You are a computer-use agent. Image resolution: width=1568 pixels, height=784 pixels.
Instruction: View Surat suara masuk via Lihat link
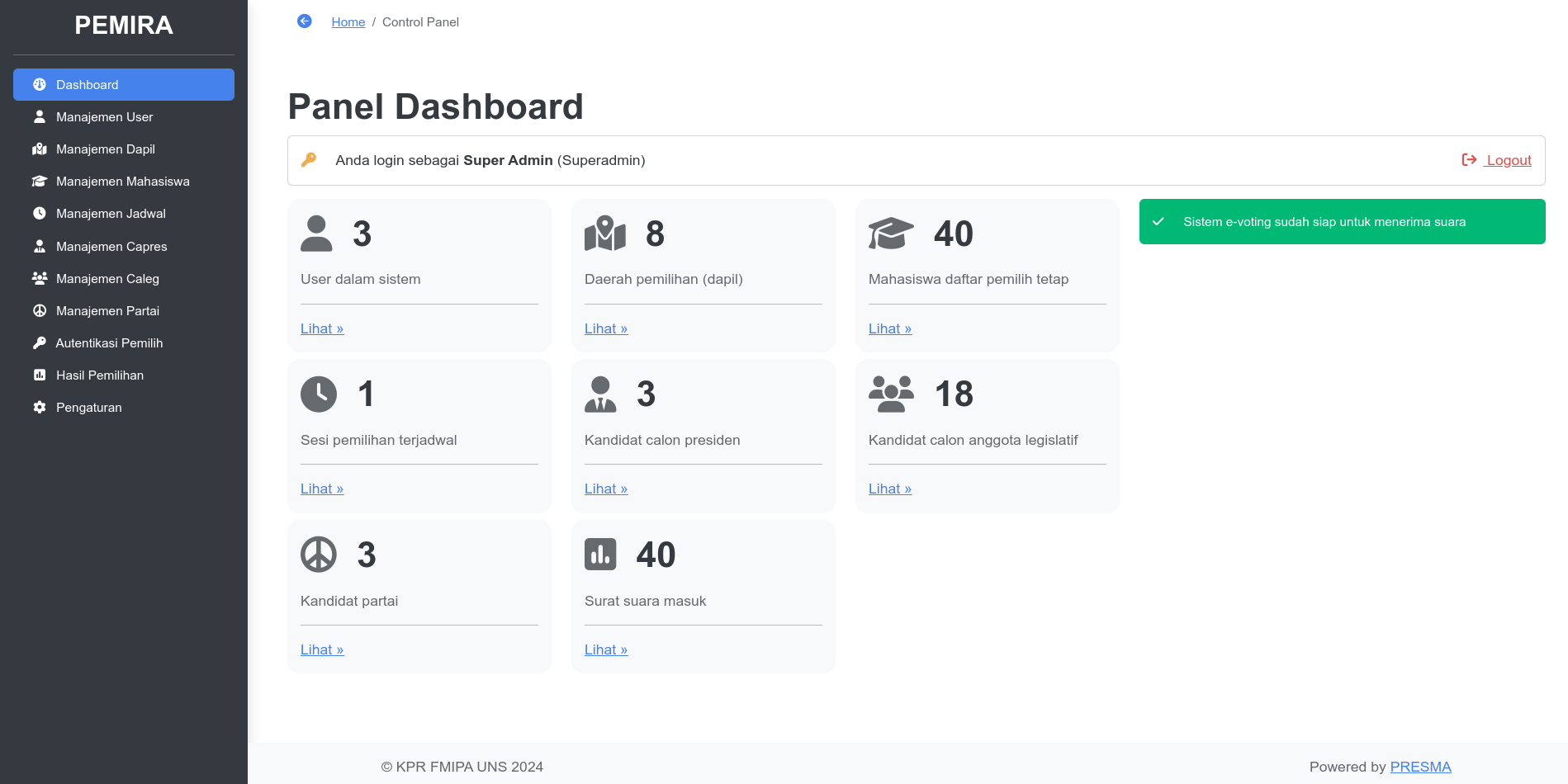(x=605, y=650)
